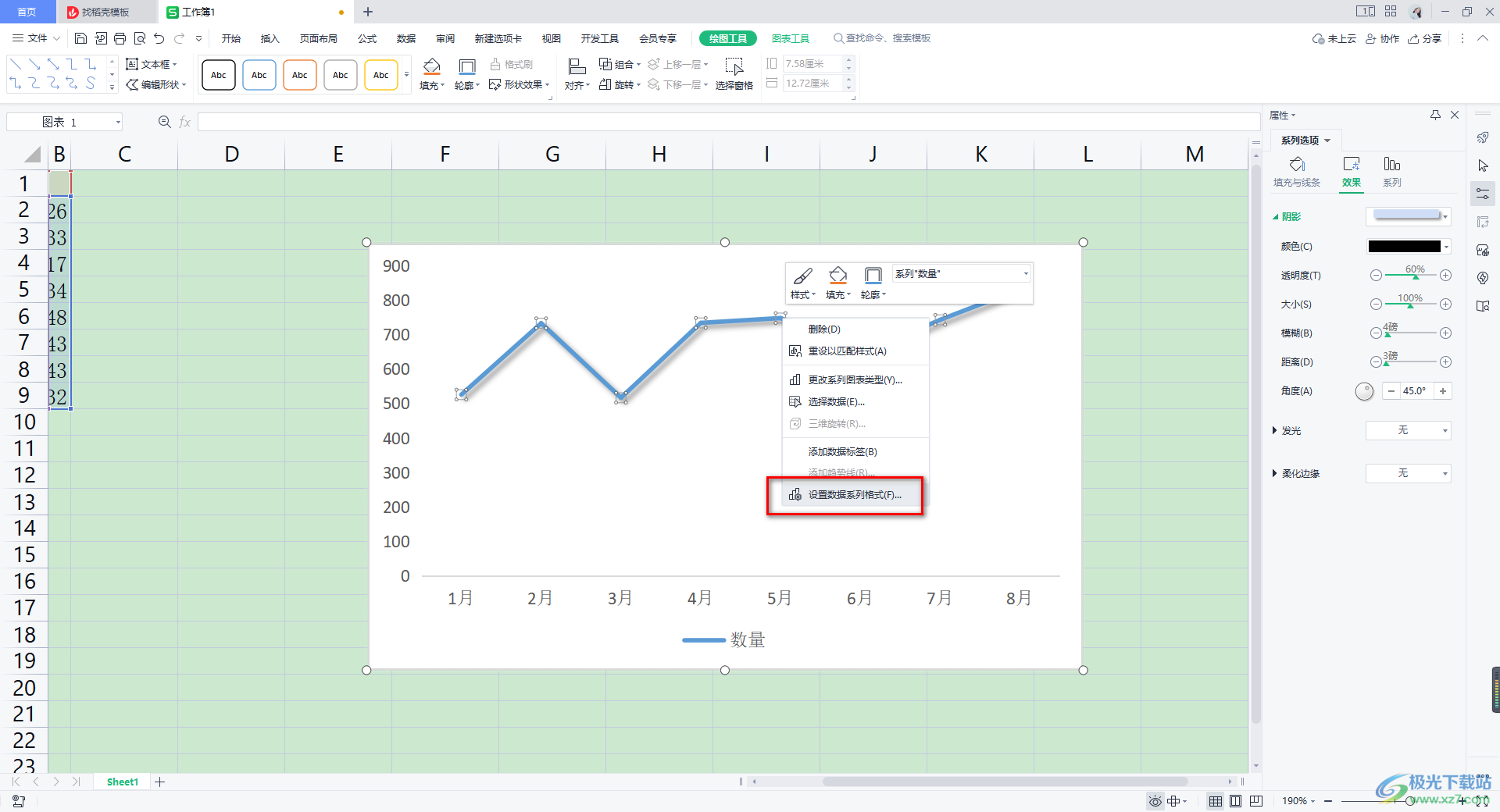Click the 透明度 transparency slider track
Image resolution: width=1500 pixels, height=812 pixels.
(1411, 276)
